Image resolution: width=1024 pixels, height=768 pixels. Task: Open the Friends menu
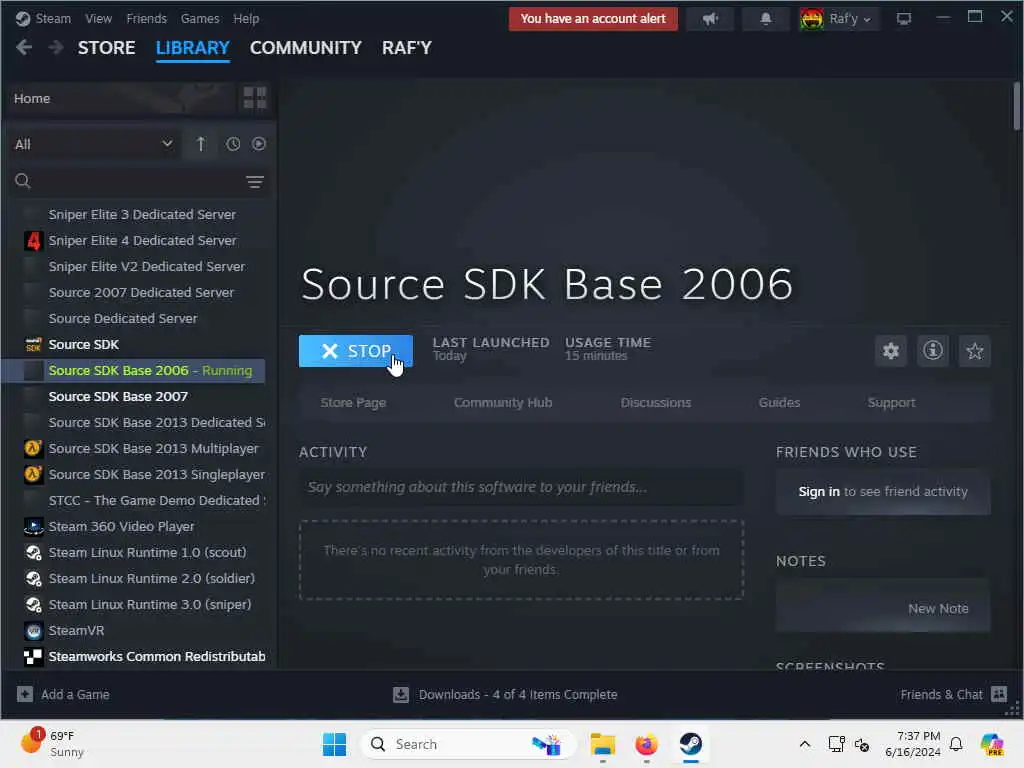(146, 18)
